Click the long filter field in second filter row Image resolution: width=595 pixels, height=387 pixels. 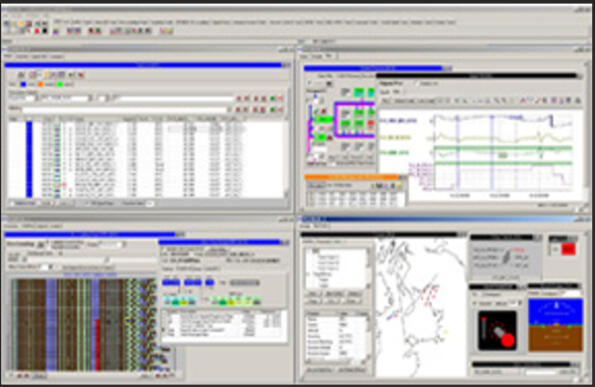tap(126, 110)
